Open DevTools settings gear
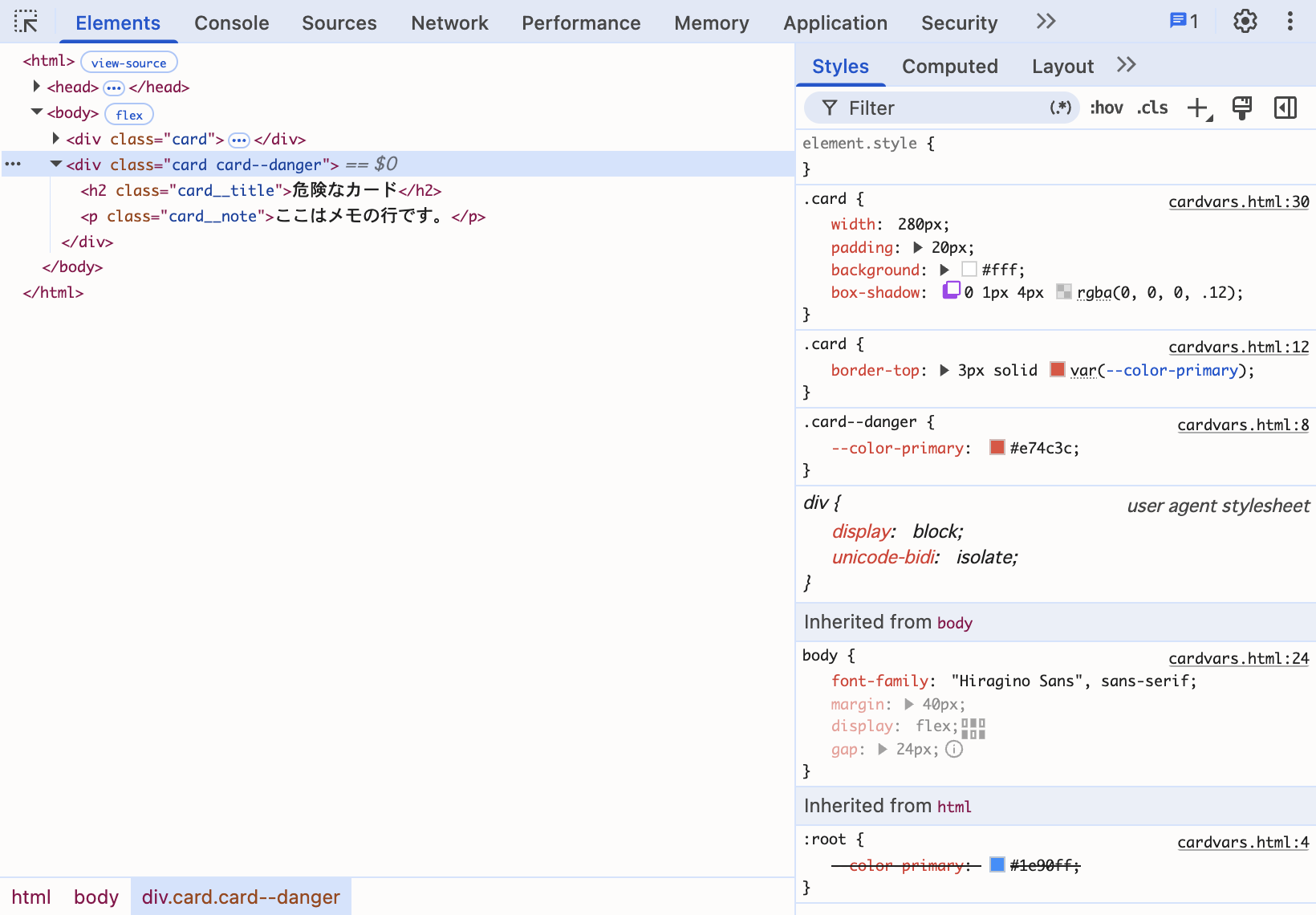Screen dimensions: 1316x915 click(1245, 22)
